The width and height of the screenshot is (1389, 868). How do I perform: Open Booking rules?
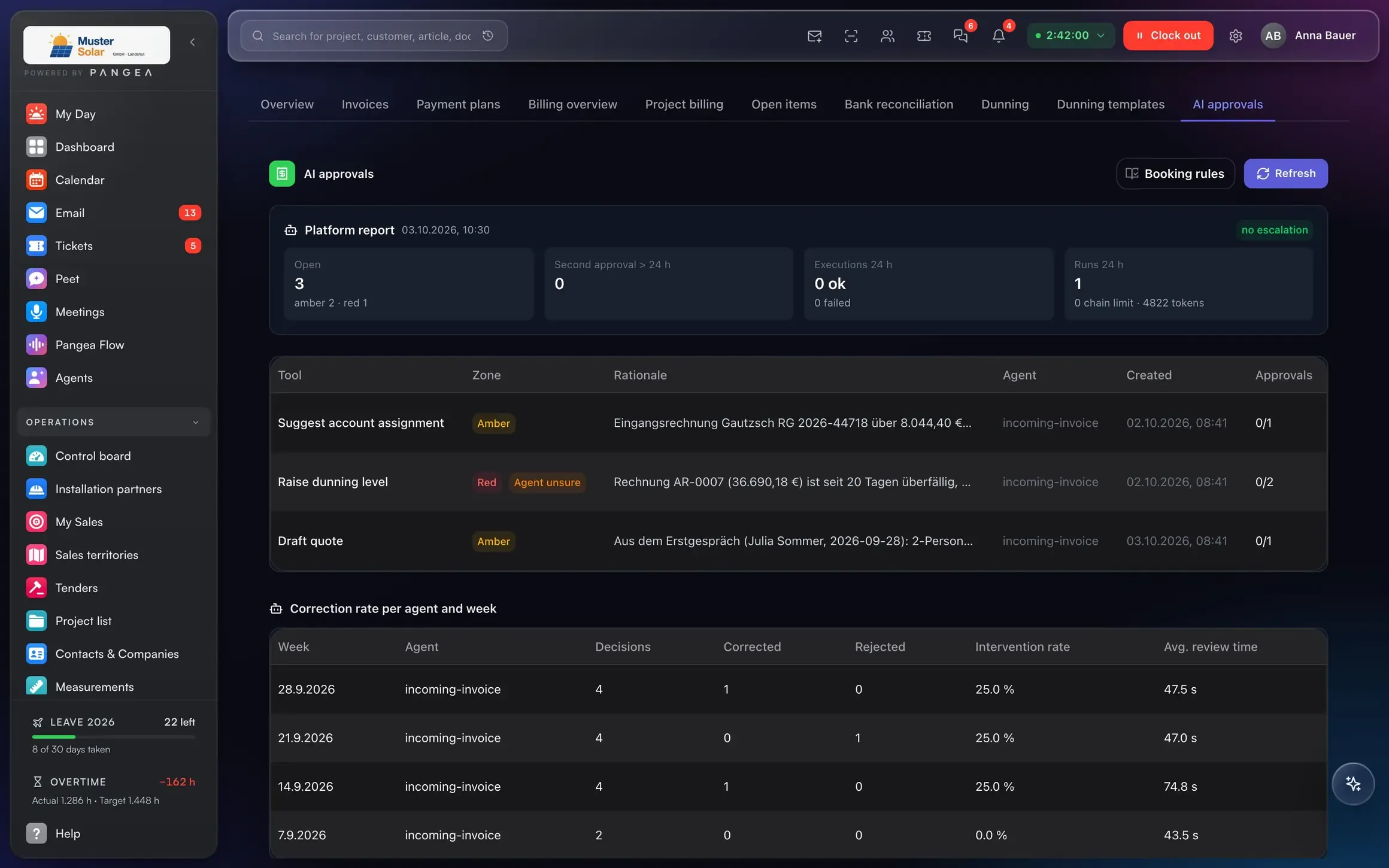click(1175, 174)
